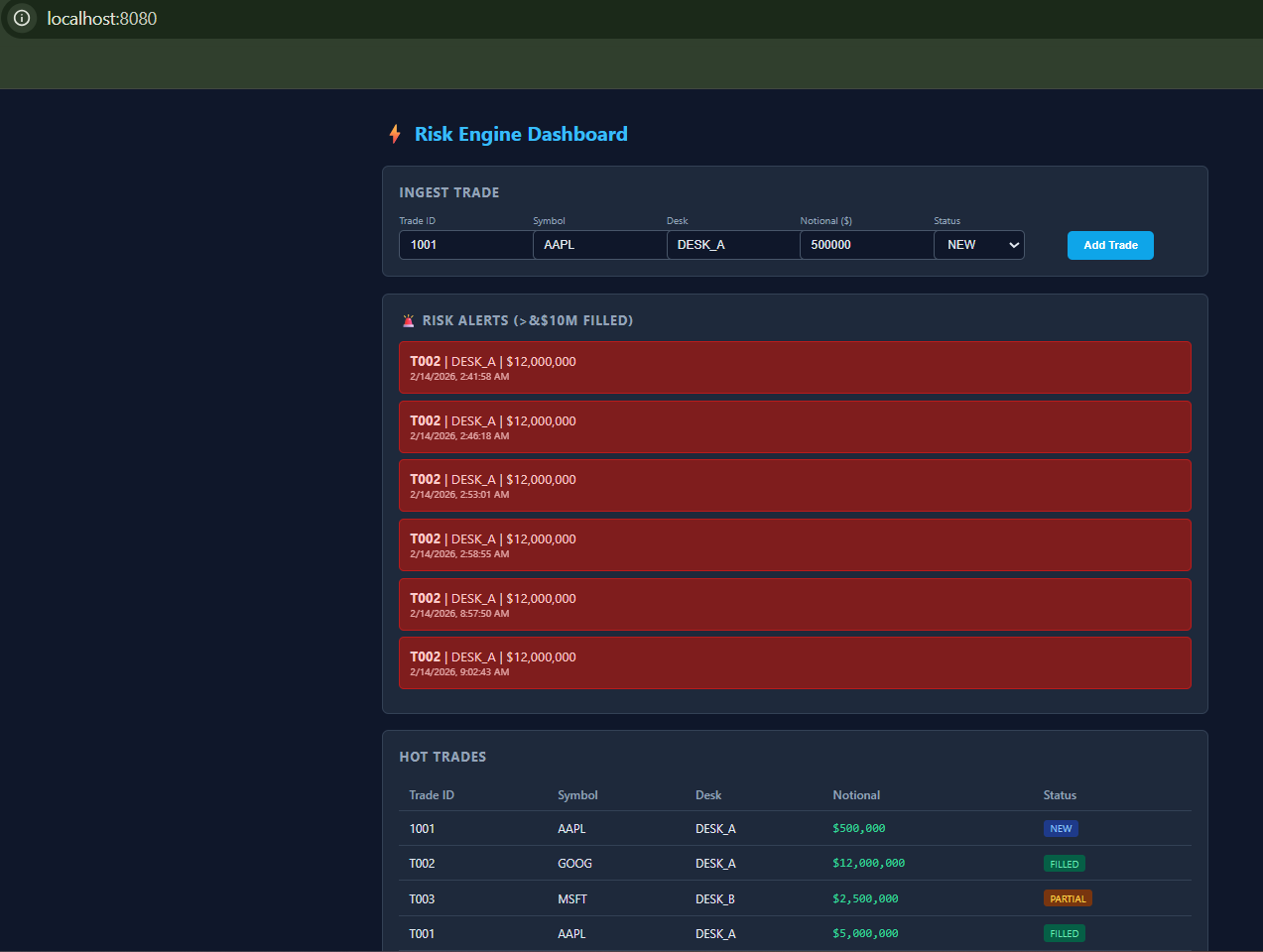Click the HOT TRADES section heading
The height and width of the screenshot is (952, 1263).
coord(442,757)
